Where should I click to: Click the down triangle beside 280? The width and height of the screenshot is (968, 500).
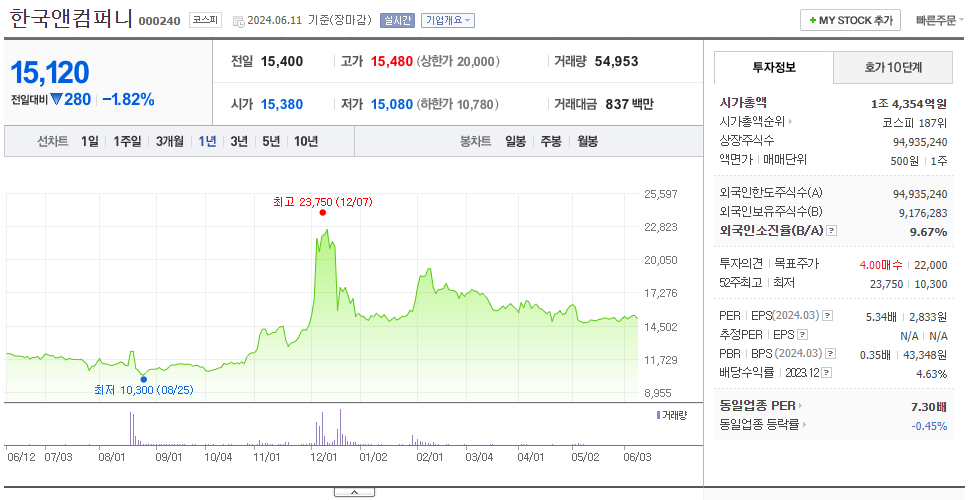(56, 99)
